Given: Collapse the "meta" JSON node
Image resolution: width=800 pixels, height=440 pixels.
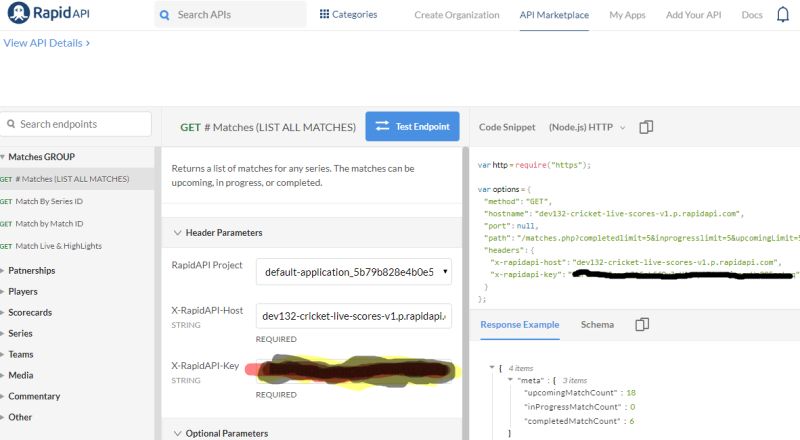Looking at the screenshot, I should click(510, 380).
